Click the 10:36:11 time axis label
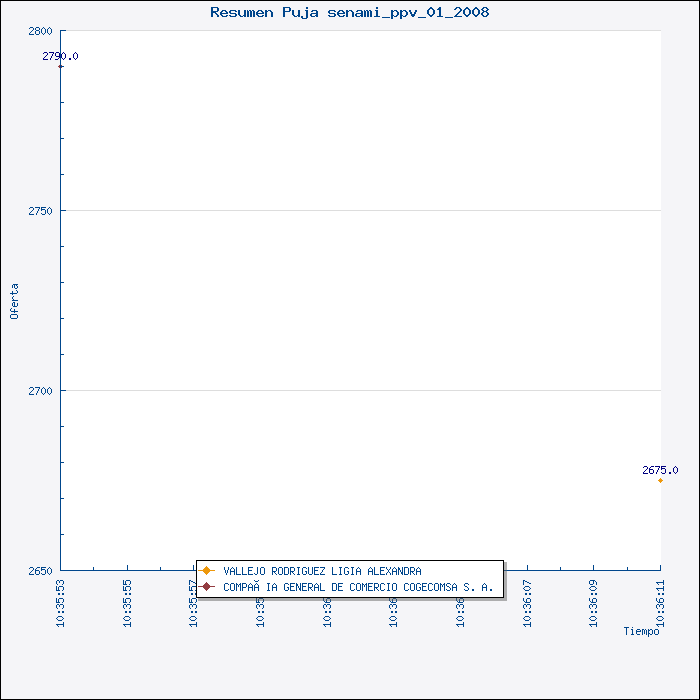This screenshot has width=700, height=700. (x=661, y=602)
